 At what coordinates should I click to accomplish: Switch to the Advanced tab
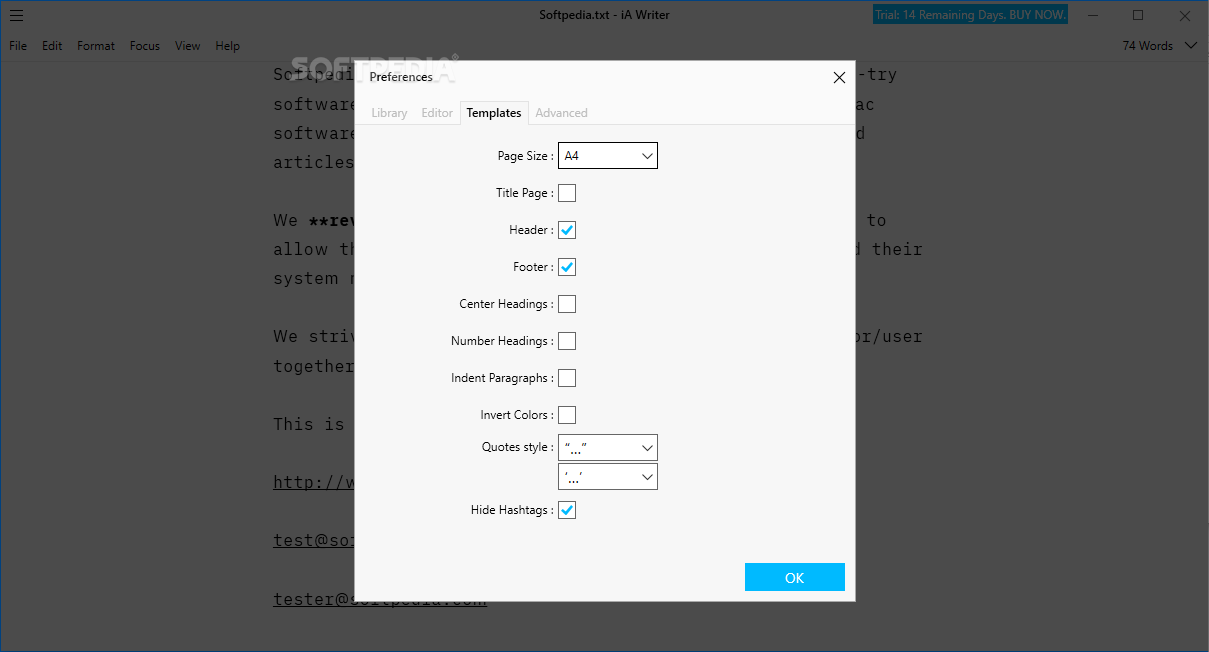pos(561,113)
